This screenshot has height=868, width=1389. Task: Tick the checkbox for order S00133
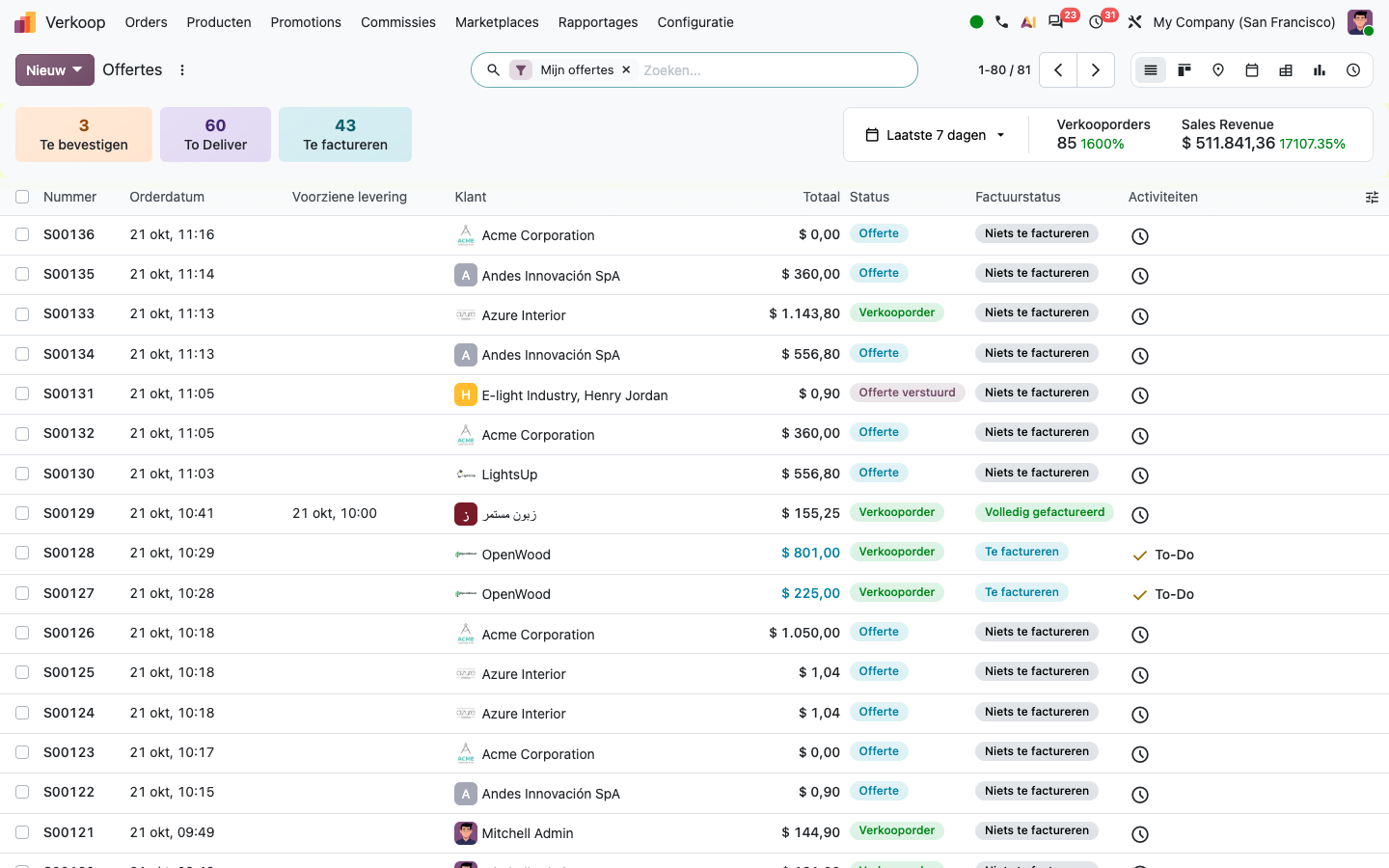(22, 314)
